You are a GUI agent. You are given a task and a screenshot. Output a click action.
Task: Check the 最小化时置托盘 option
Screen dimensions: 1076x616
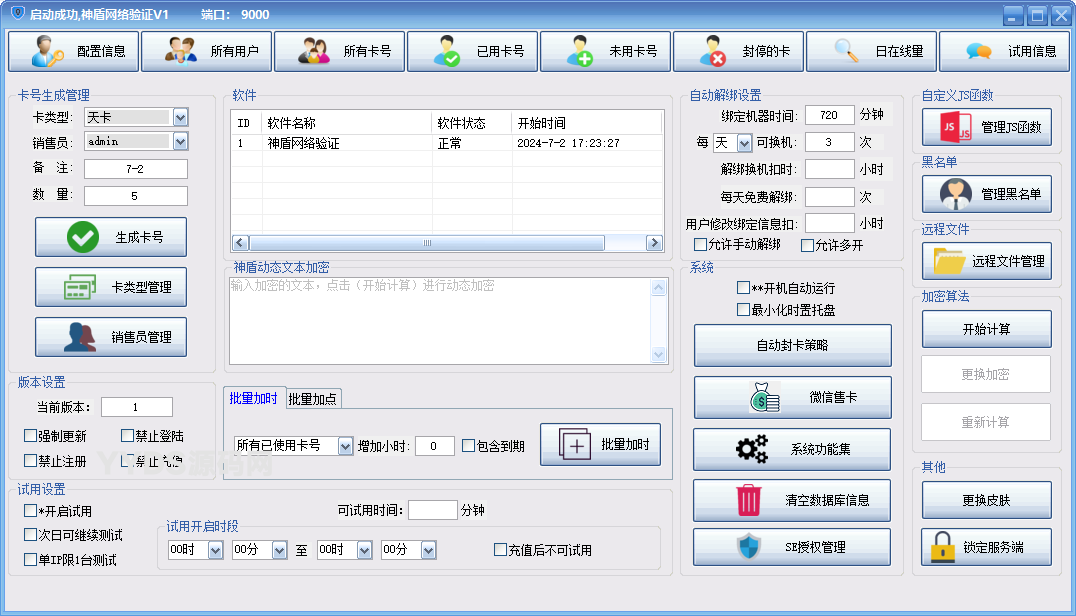tap(743, 310)
